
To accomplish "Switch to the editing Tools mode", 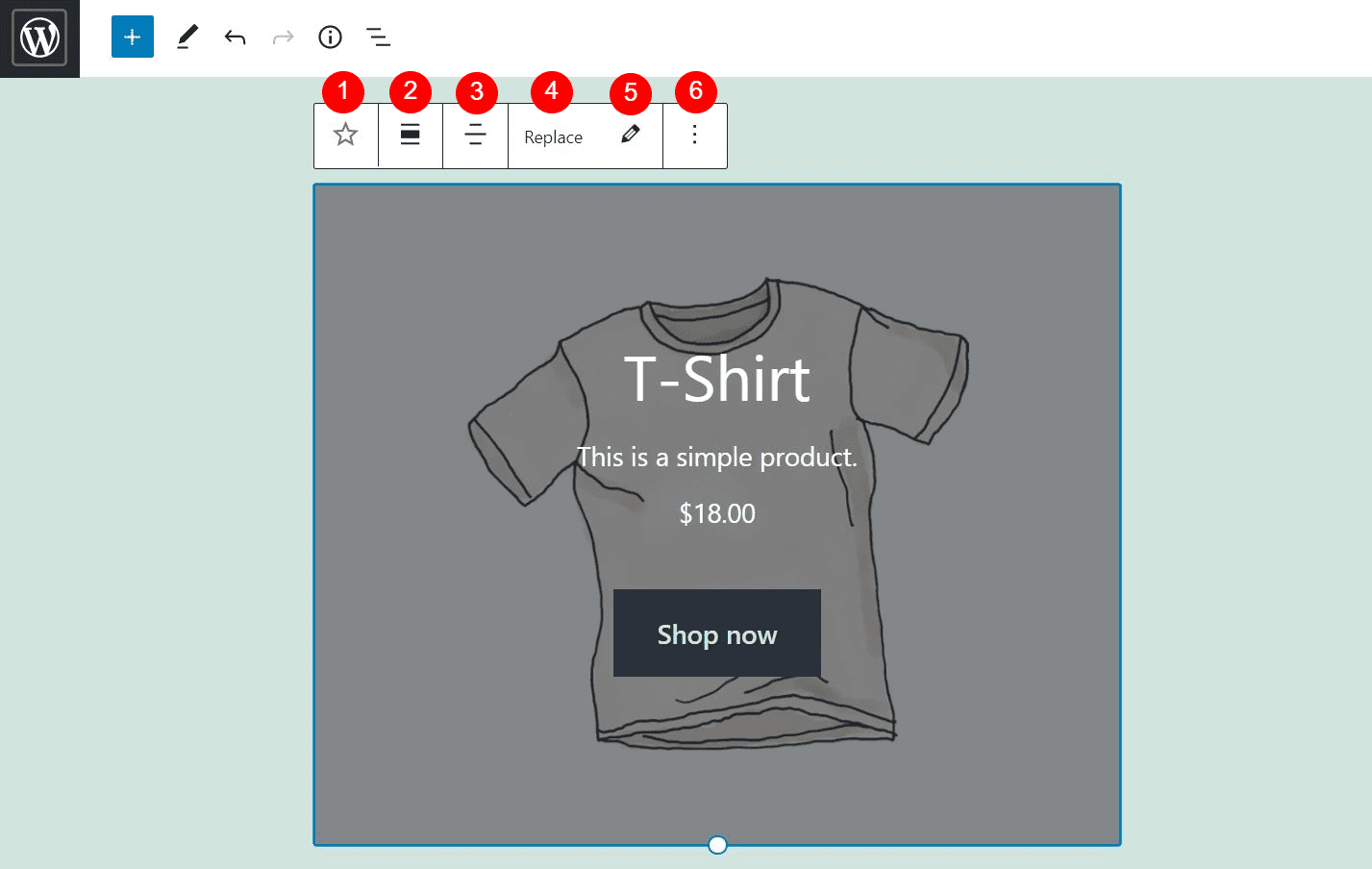I will [187, 37].
